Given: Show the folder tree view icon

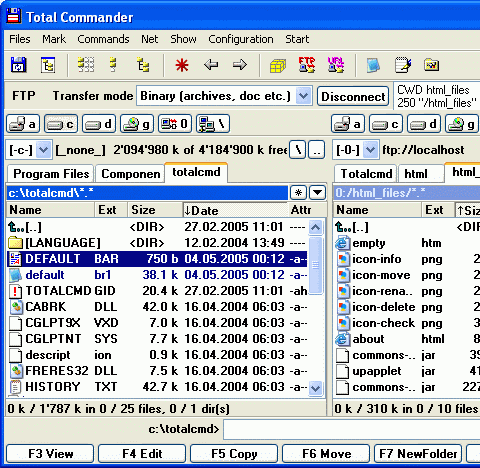Looking at the screenshot, I should coord(143,65).
